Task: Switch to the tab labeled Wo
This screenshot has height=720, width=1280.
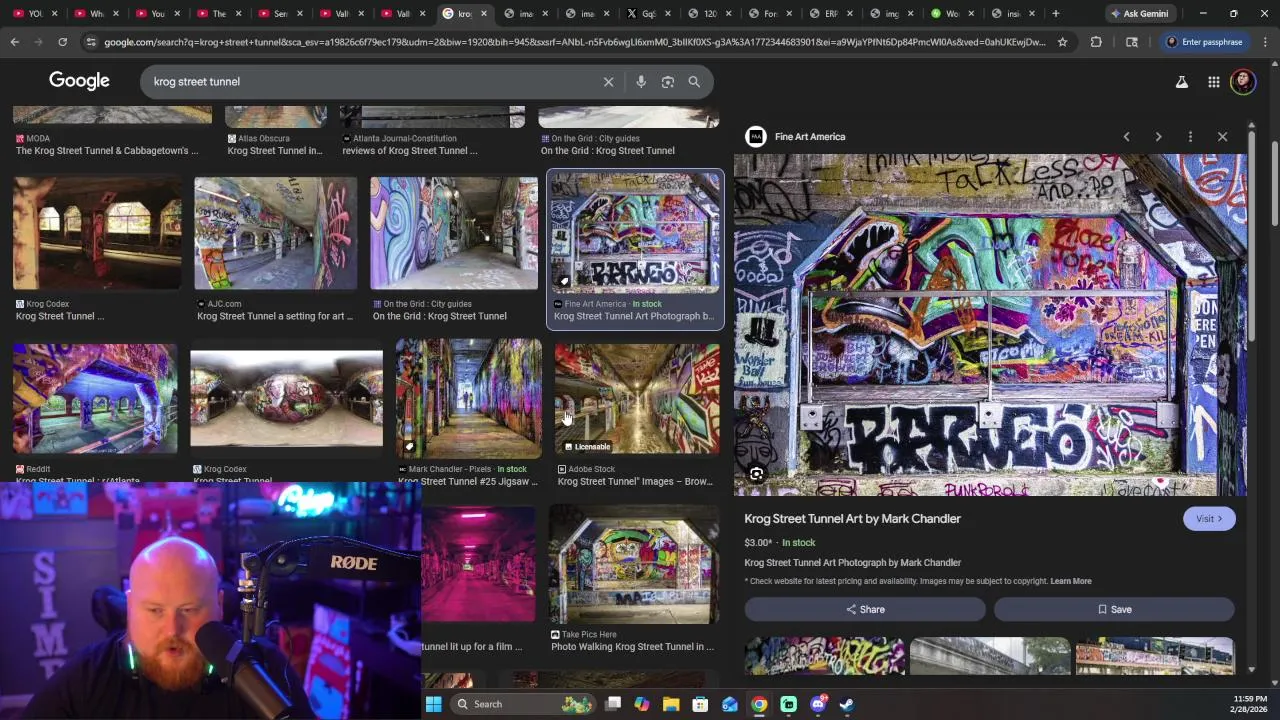Action: point(953,14)
